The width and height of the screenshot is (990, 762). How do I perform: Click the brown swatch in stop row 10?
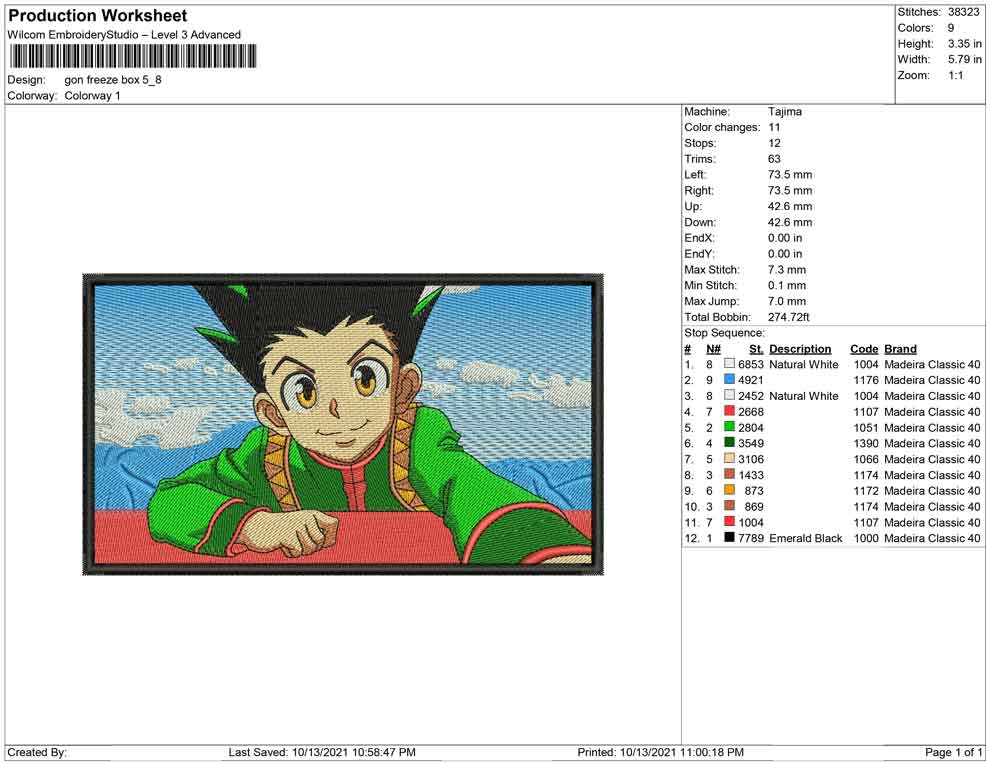729,506
